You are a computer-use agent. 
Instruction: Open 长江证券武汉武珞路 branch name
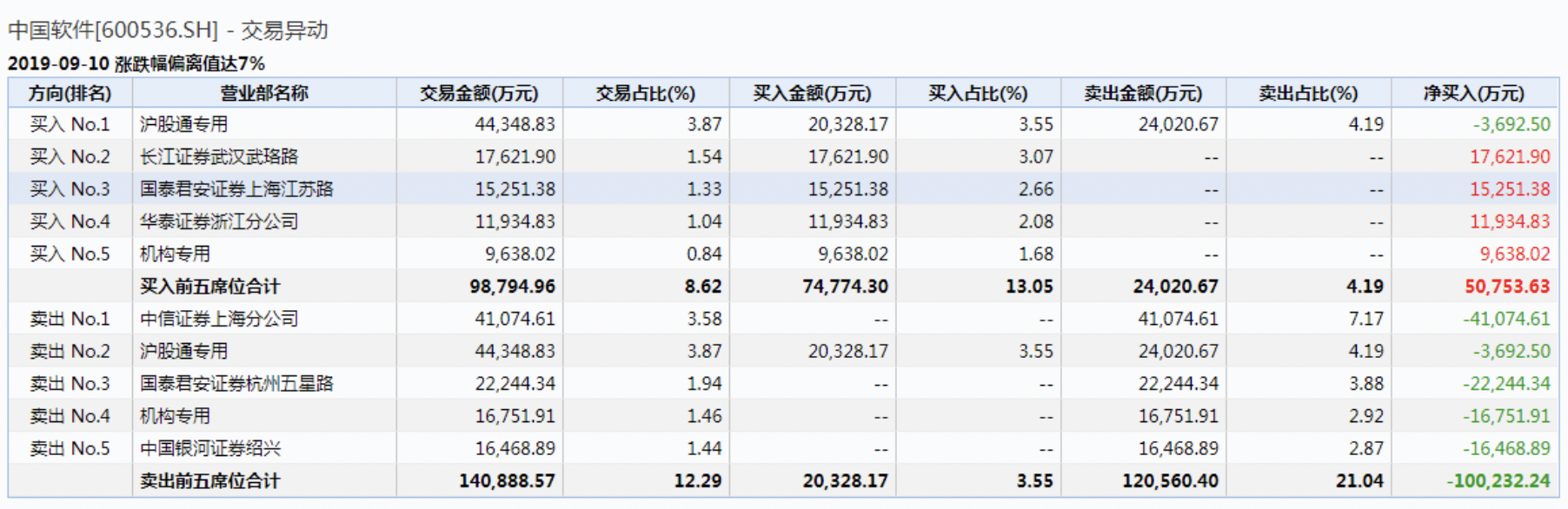coord(219,157)
